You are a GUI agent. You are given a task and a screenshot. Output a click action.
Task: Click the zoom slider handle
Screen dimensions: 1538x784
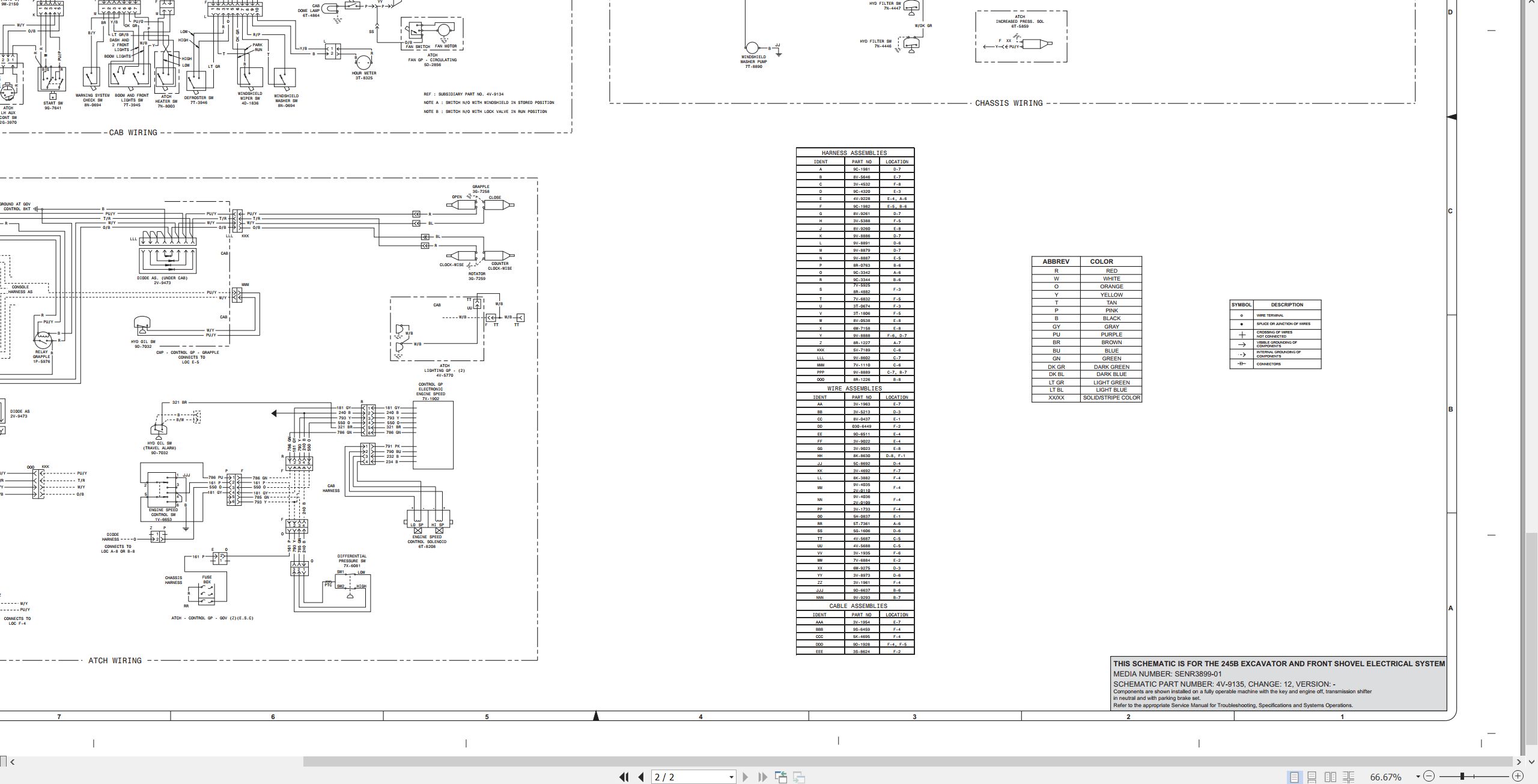(1462, 776)
